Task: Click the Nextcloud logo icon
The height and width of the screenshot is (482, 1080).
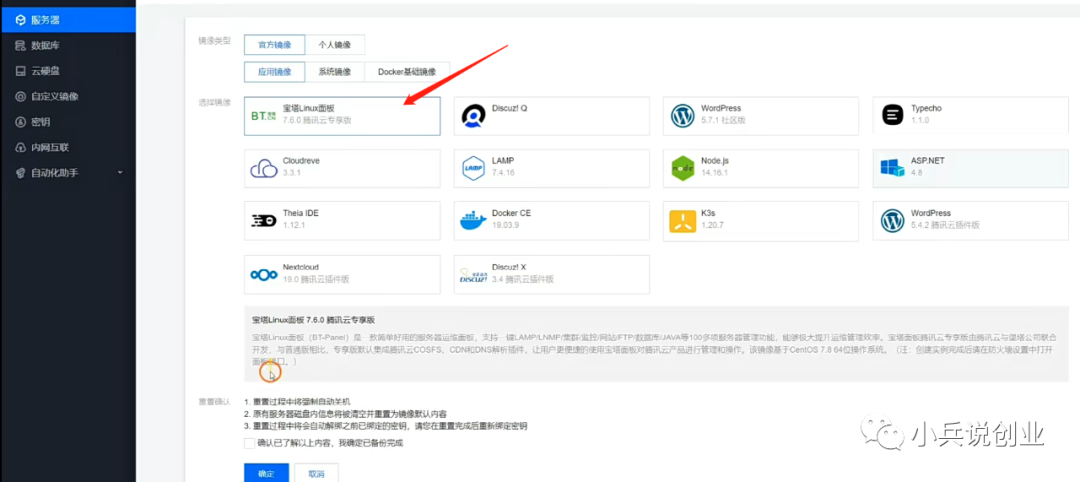Action: pyautogui.click(x=264, y=275)
